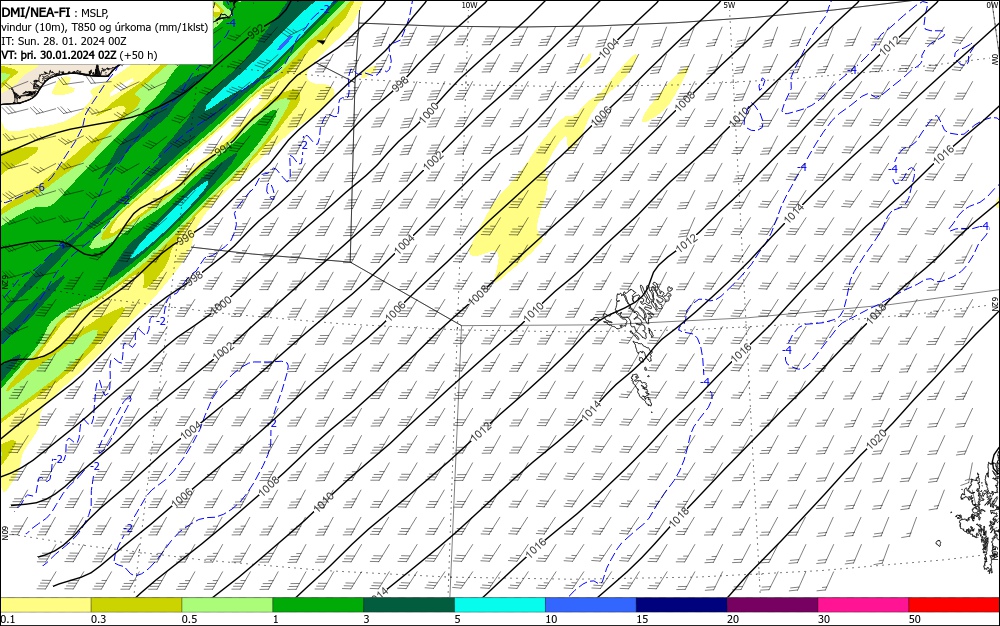Pick the blue 10–15 legend swatch
The image size is (1000, 626).
pos(591,605)
